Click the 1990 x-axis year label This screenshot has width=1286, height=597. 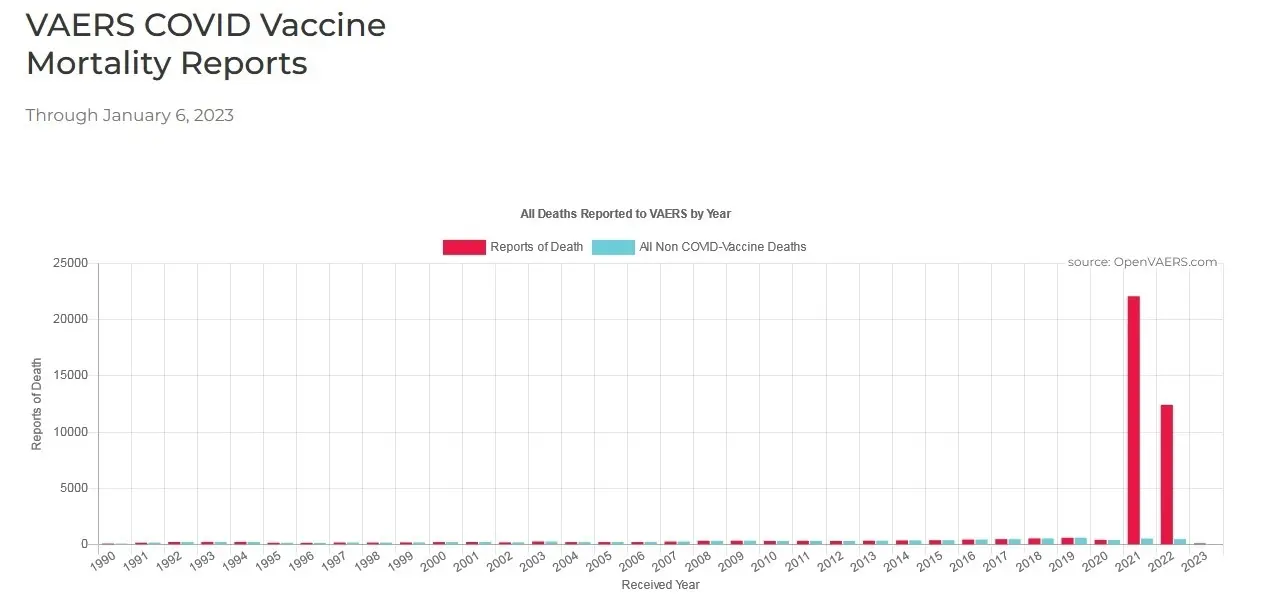(x=103, y=562)
